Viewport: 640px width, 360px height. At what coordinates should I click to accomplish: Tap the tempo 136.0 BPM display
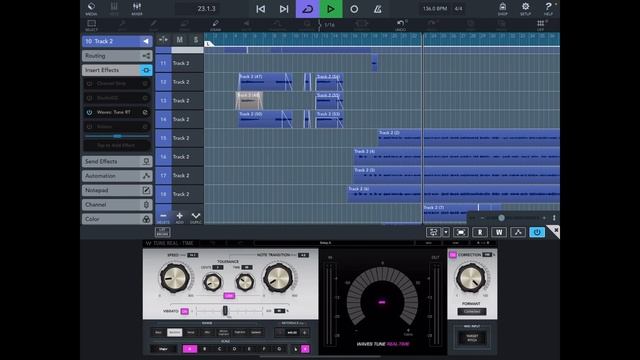coord(435,9)
